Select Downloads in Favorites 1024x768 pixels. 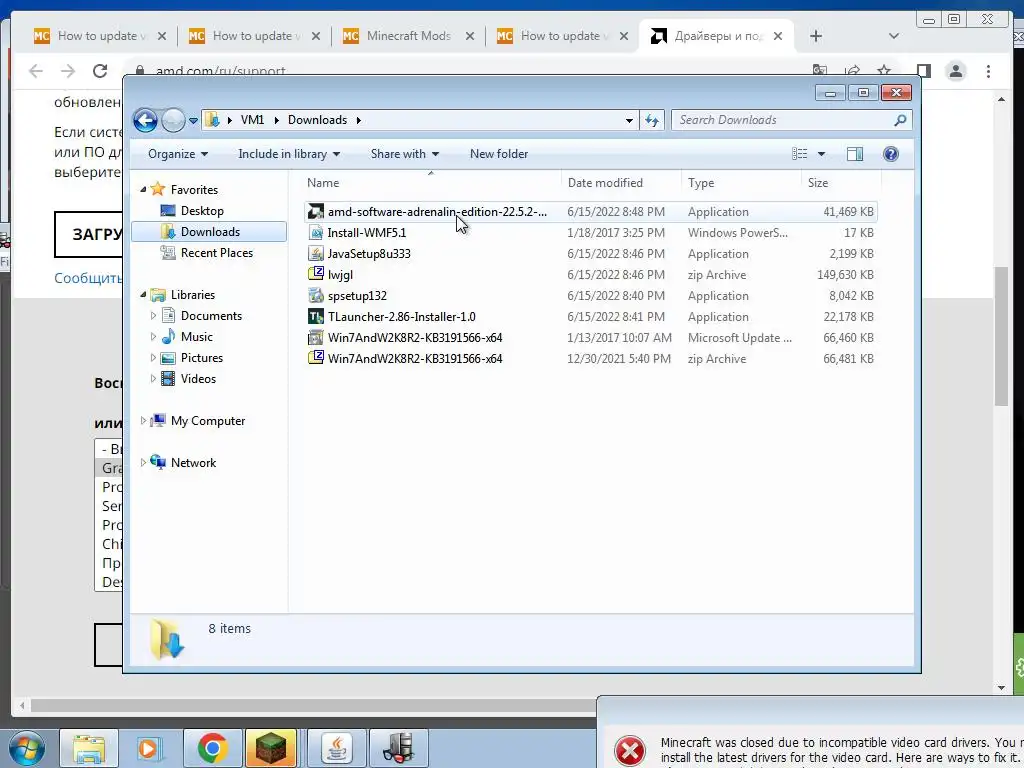[x=209, y=232]
